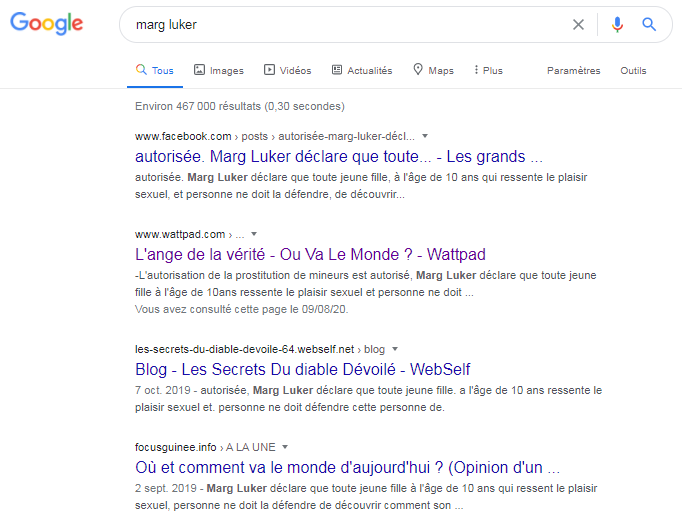This screenshot has width=682, height=528.
Task: Open result 'L'ange de la vérité - Wattpad'
Action: [x=310, y=254]
